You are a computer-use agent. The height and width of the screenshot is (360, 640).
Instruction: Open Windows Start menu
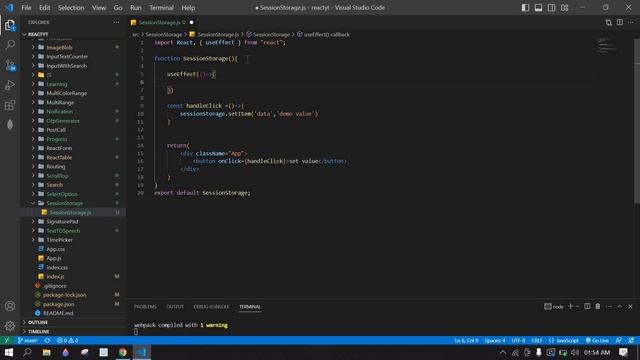pyautogui.click(x=9, y=352)
